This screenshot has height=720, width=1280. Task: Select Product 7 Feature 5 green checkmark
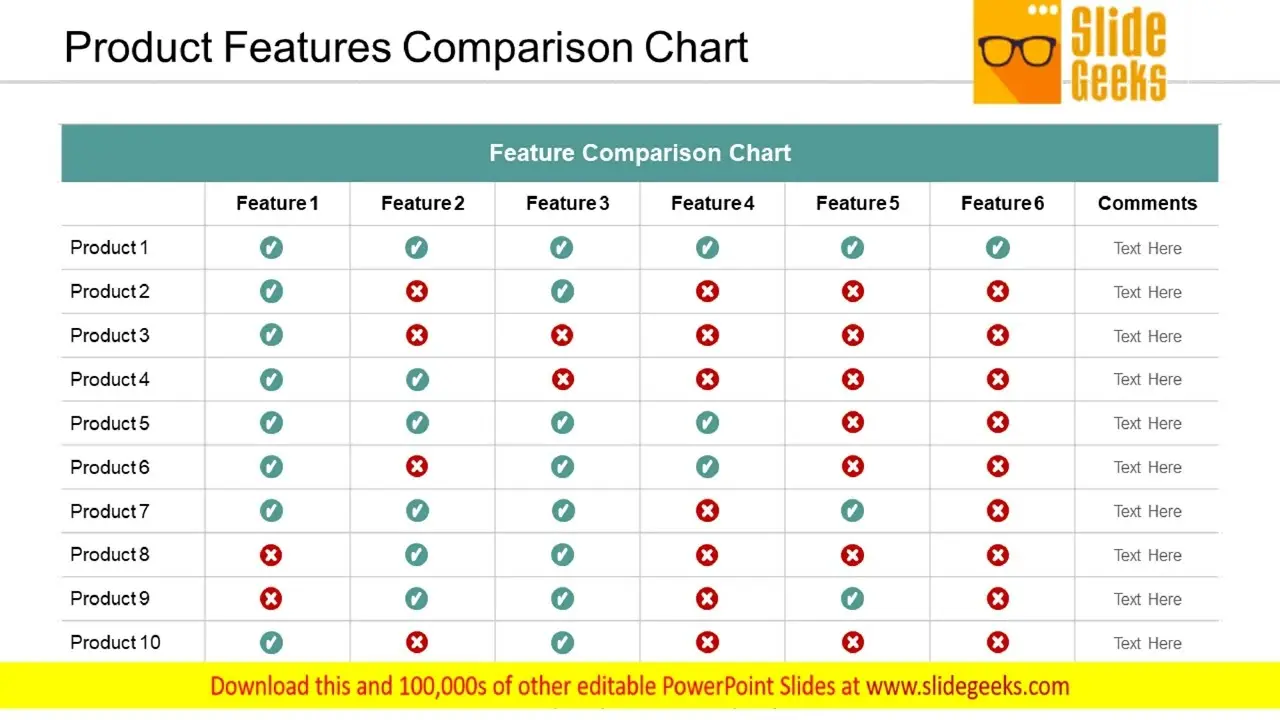point(852,511)
